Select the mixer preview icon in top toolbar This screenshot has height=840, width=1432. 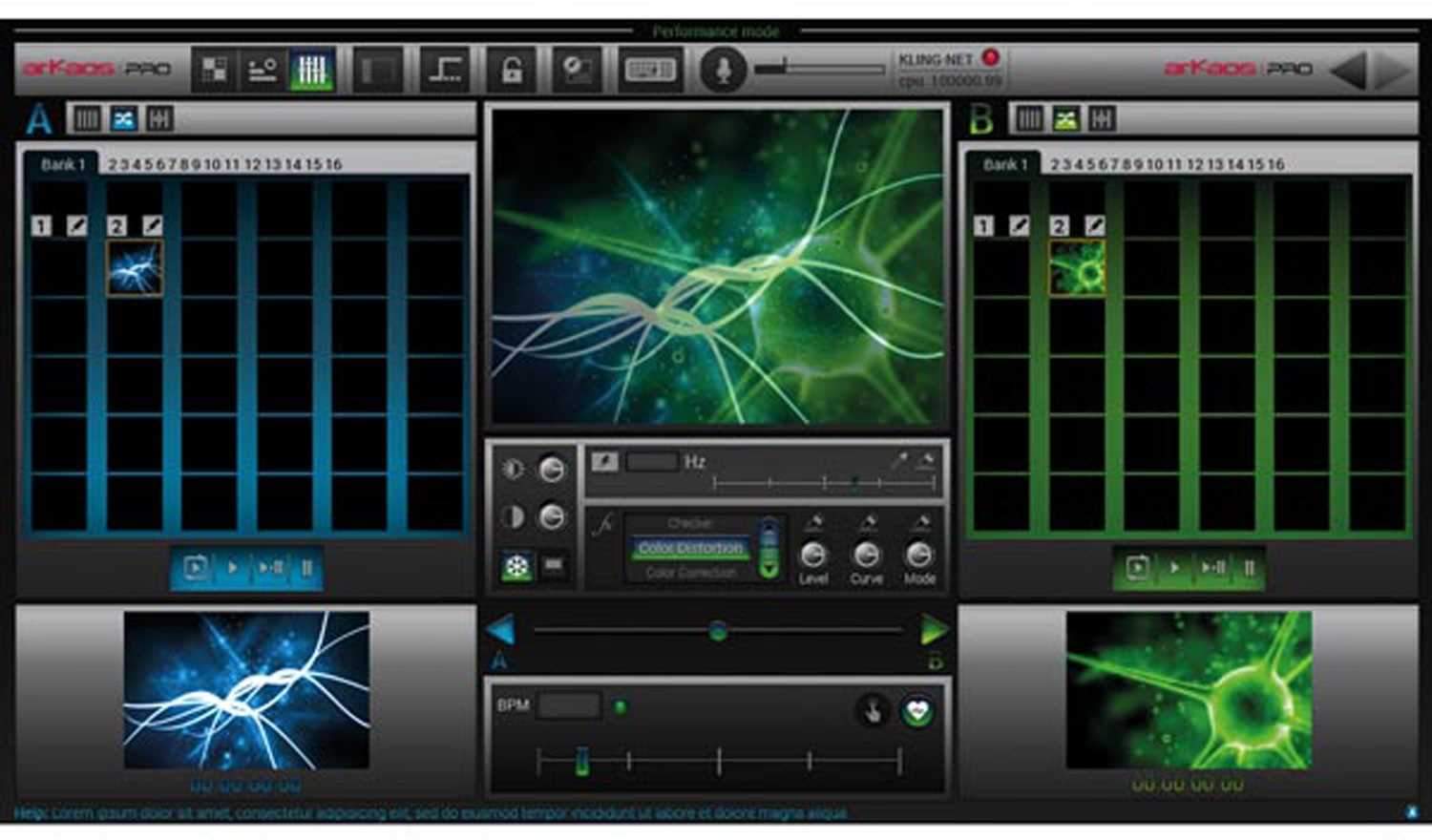tap(260, 69)
